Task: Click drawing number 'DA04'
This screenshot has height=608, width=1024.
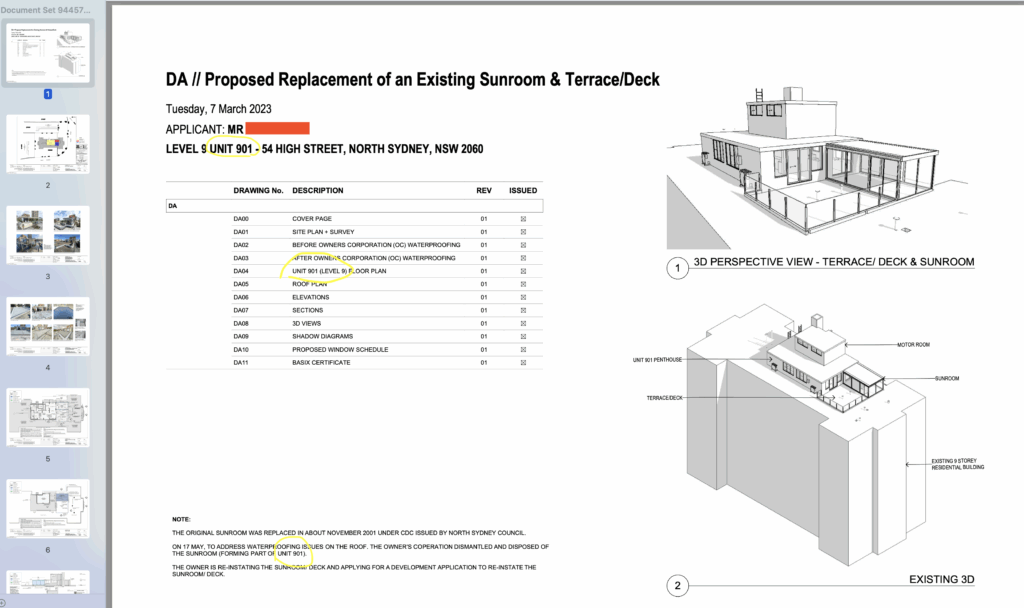Action: 241,271
